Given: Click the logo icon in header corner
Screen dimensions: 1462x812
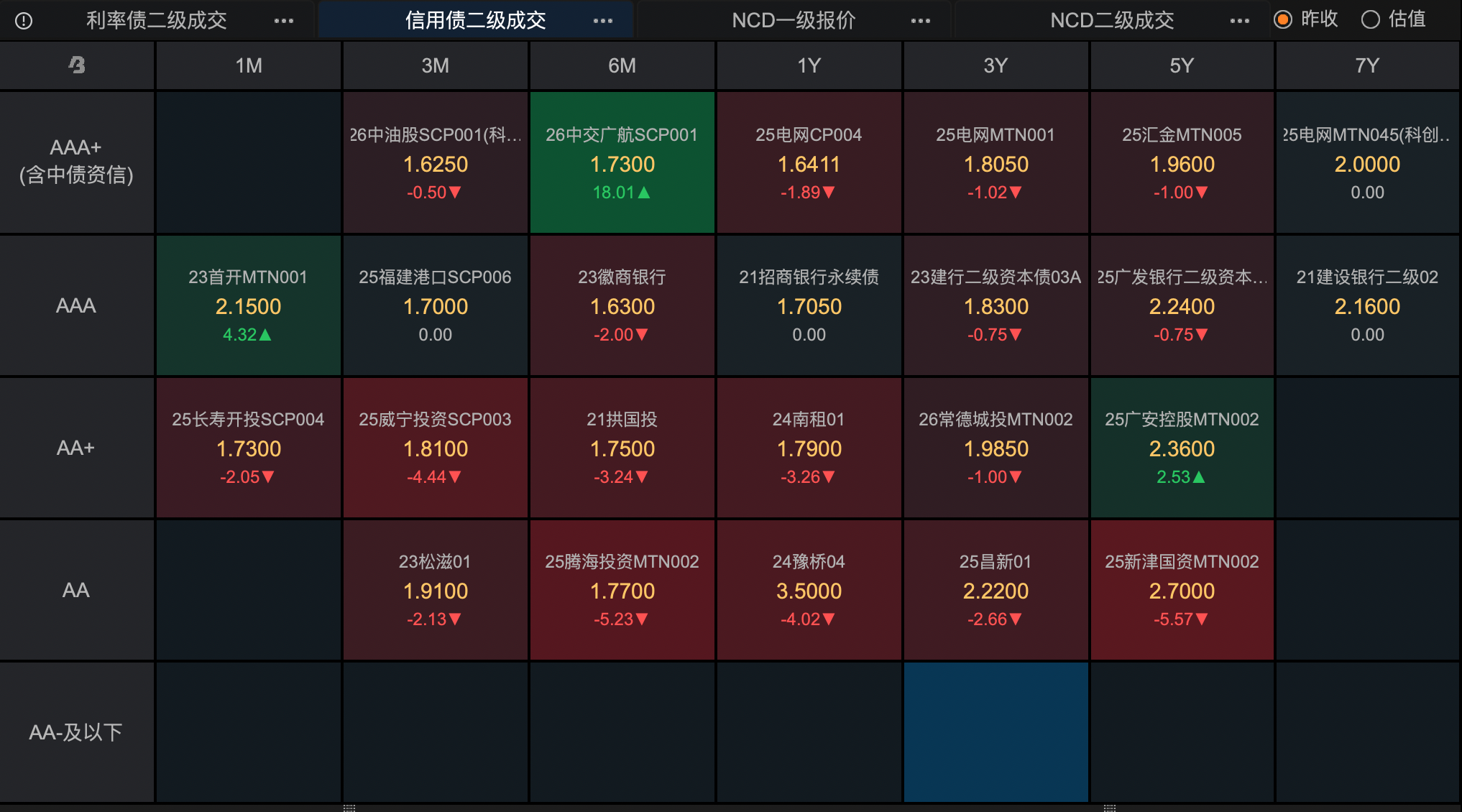Looking at the screenshot, I should point(76,65).
